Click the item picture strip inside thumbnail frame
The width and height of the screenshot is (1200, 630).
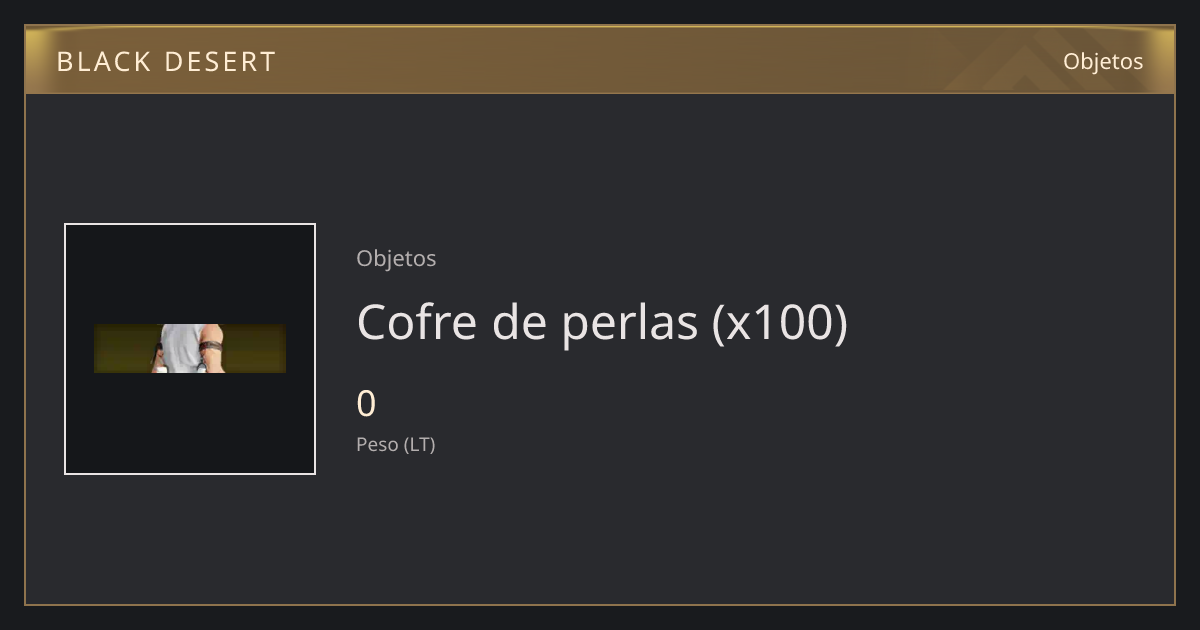tap(190, 348)
